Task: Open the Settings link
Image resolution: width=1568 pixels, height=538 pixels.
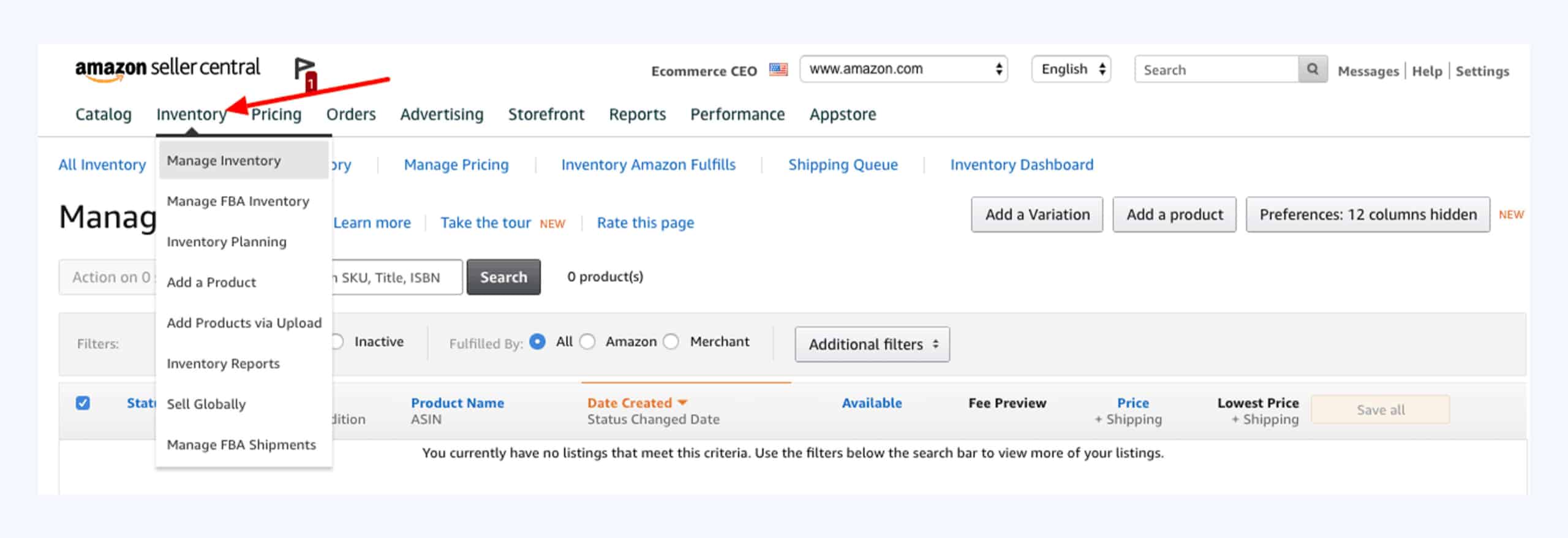Action: 1482,71
